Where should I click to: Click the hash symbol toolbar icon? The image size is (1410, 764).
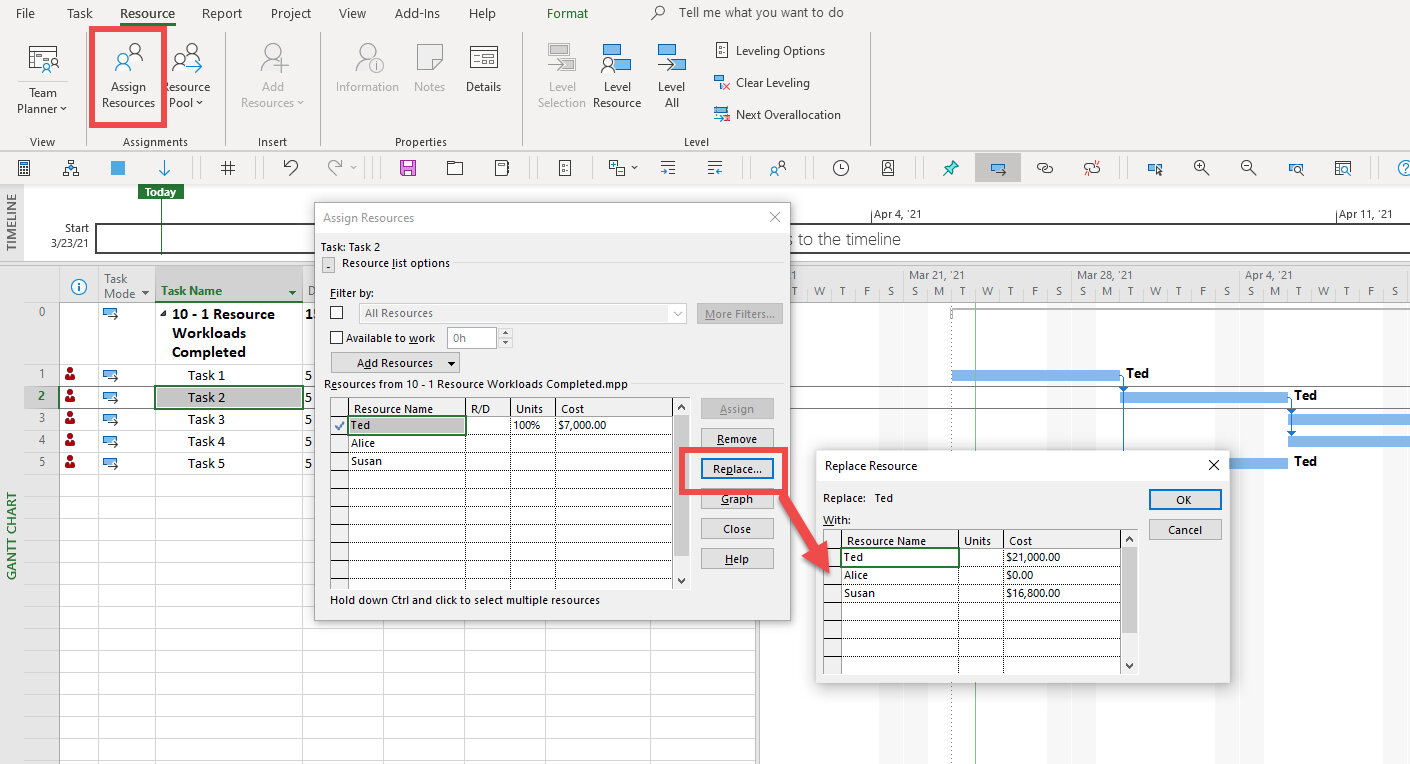pyautogui.click(x=228, y=168)
